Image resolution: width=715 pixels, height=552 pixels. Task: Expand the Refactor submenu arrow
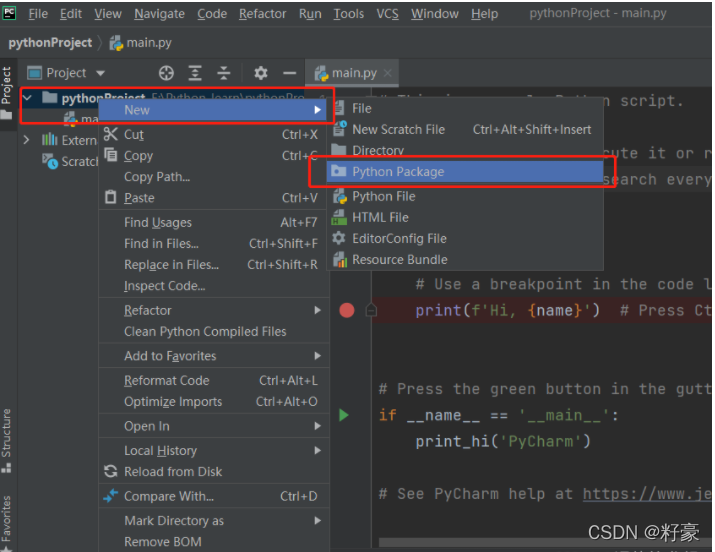317,310
